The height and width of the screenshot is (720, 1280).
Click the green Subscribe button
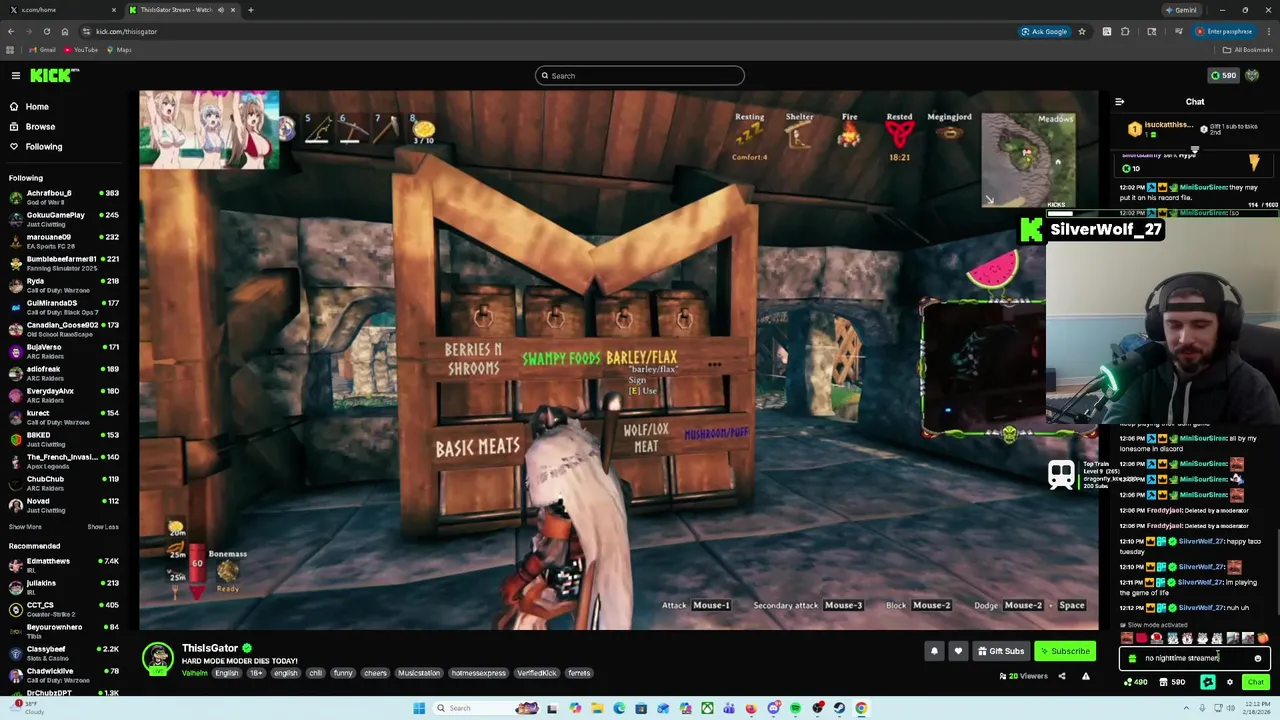(x=1065, y=651)
